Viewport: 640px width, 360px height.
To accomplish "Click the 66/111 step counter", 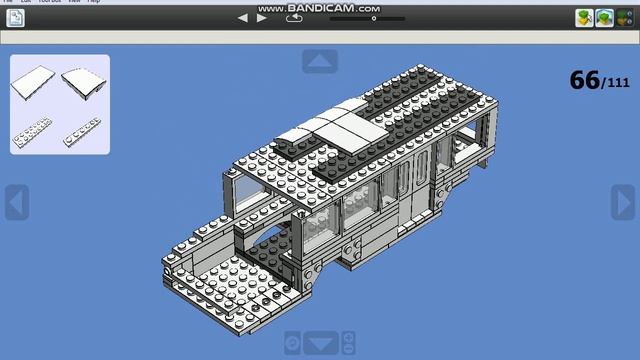I will pyautogui.click(x=600, y=80).
